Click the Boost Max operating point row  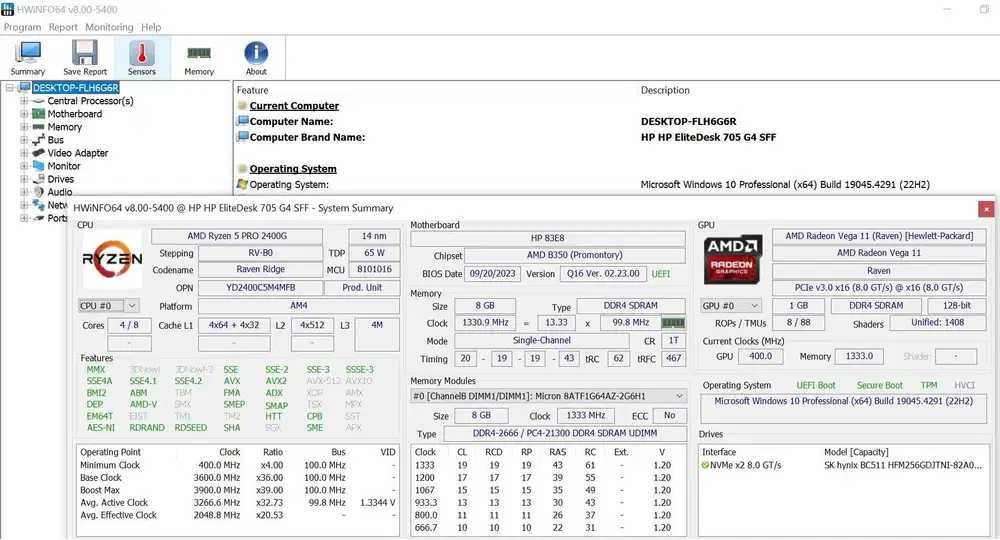pos(237,490)
